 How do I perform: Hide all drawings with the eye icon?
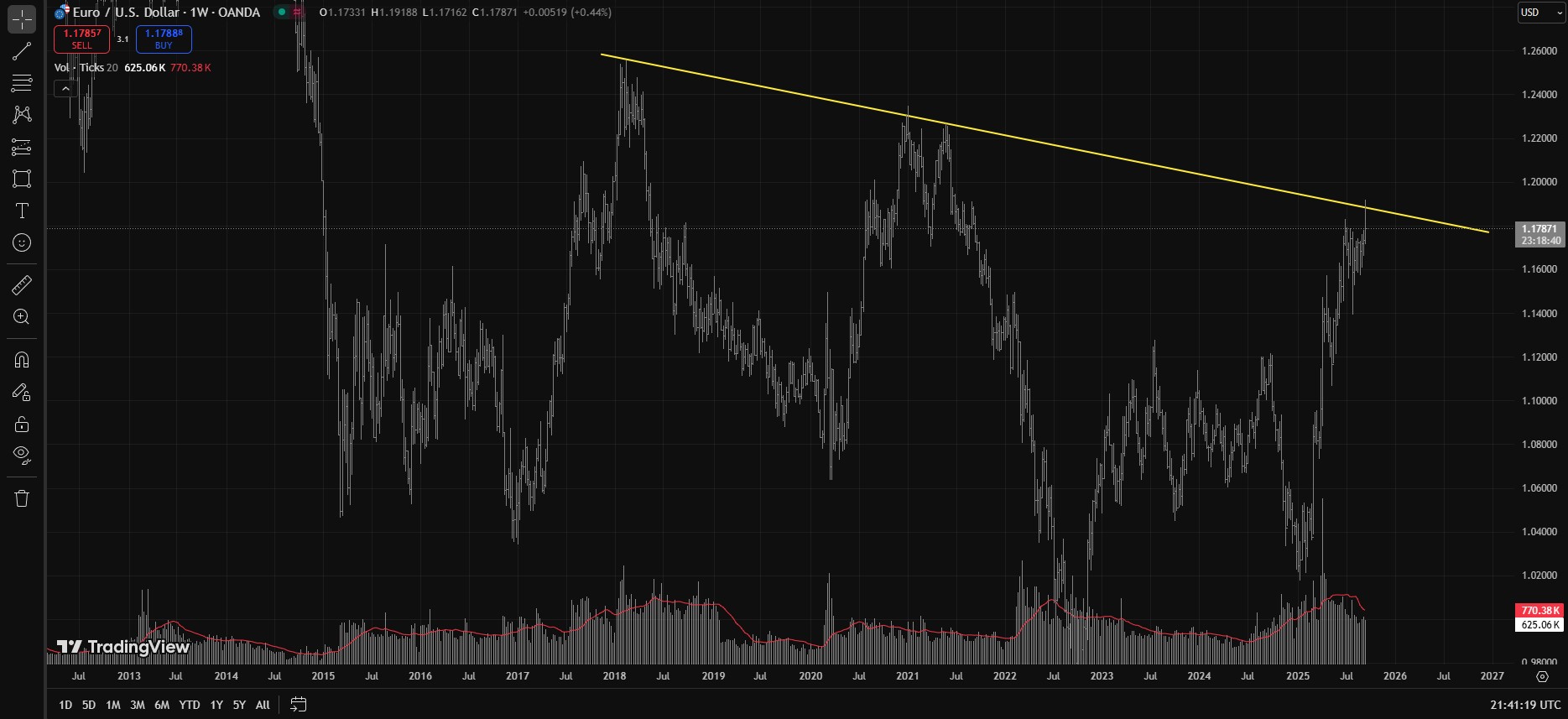[22, 456]
